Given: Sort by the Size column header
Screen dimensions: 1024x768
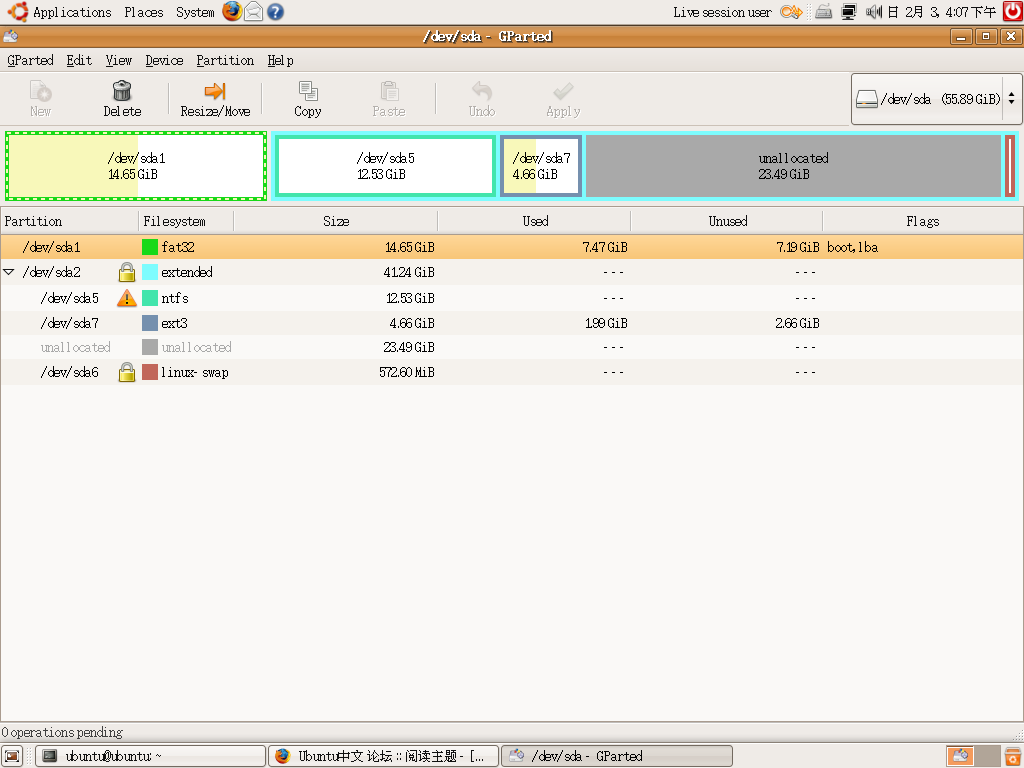Looking at the screenshot, I should (336, 221).
